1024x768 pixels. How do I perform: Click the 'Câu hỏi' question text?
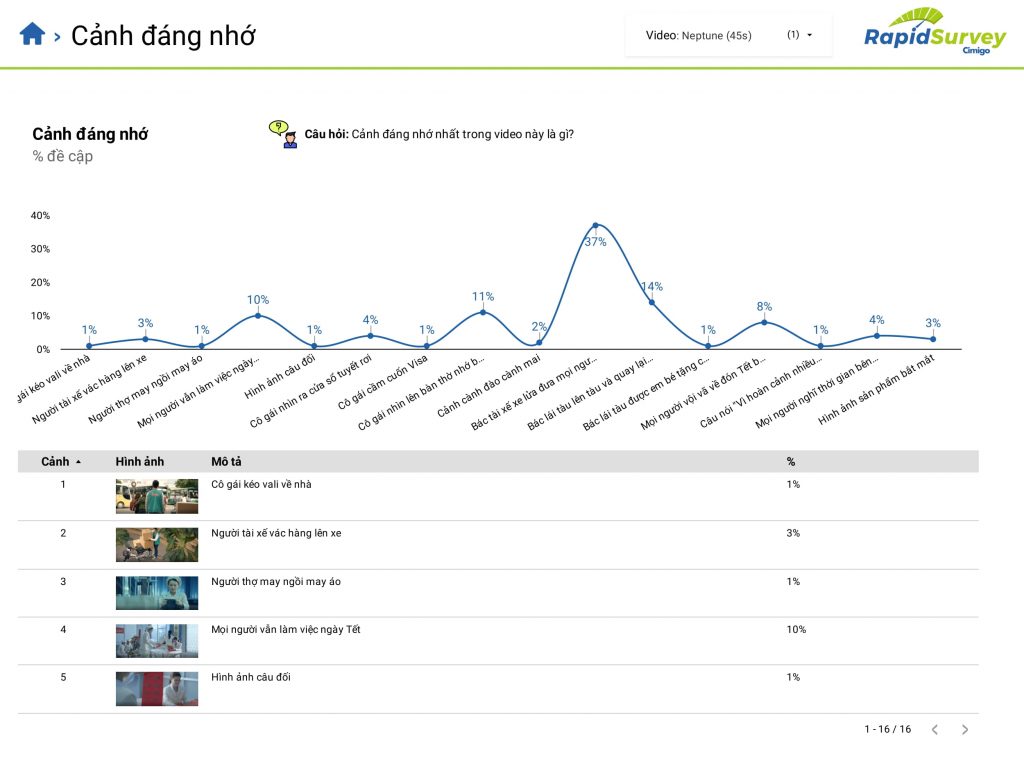(x=439, y=134)
